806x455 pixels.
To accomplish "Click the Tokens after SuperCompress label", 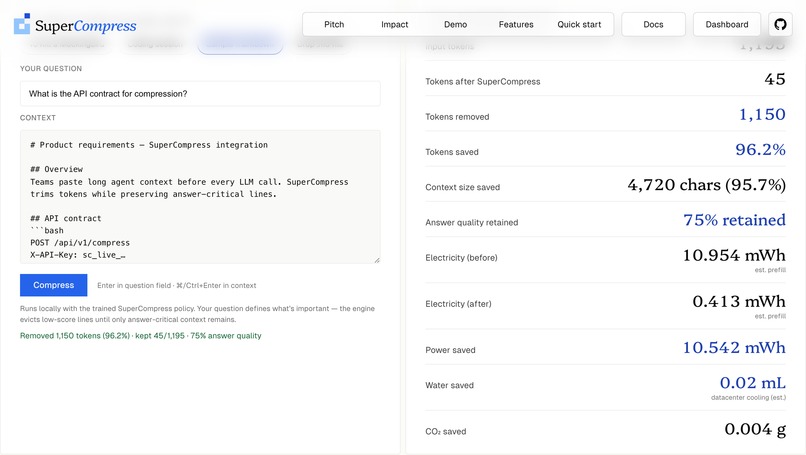I will [x=483, y=82].
